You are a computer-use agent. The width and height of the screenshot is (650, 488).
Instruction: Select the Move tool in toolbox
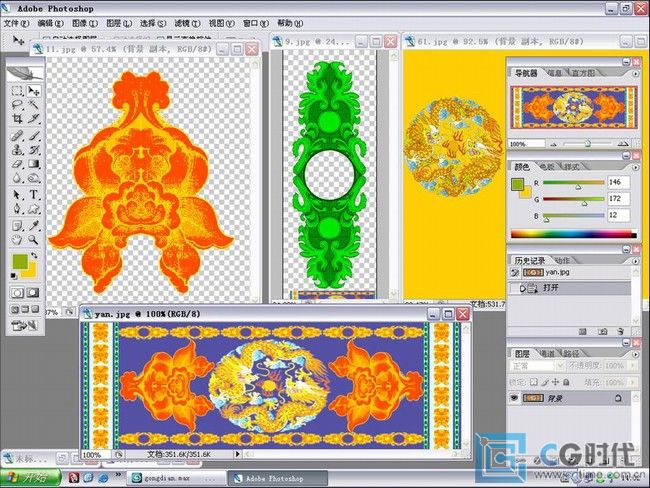(34, 91)
